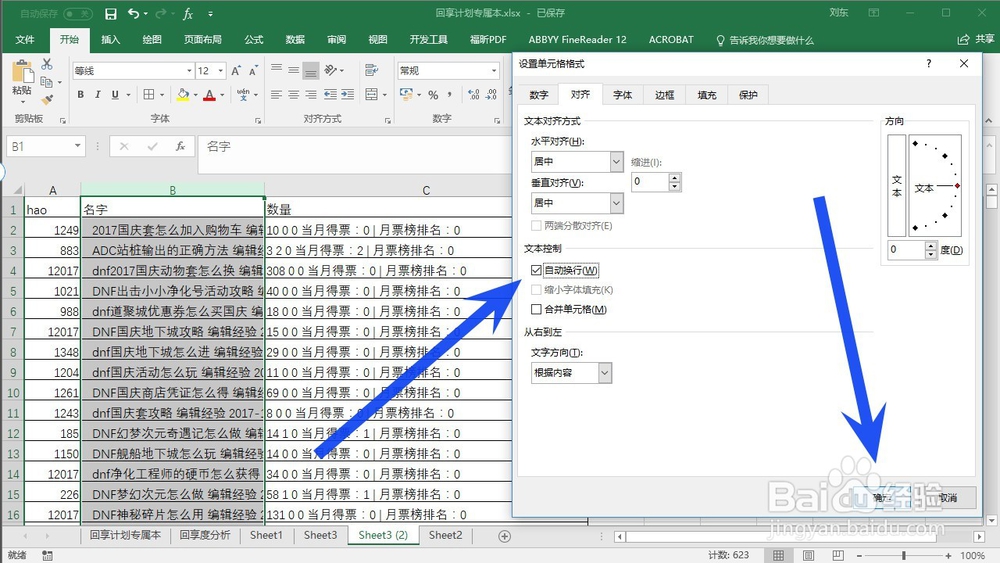Image resolution: width=1000 pixels, height=563 pixels.
Task: Click the Insert Function fx icon
Action: coord(180,147)
